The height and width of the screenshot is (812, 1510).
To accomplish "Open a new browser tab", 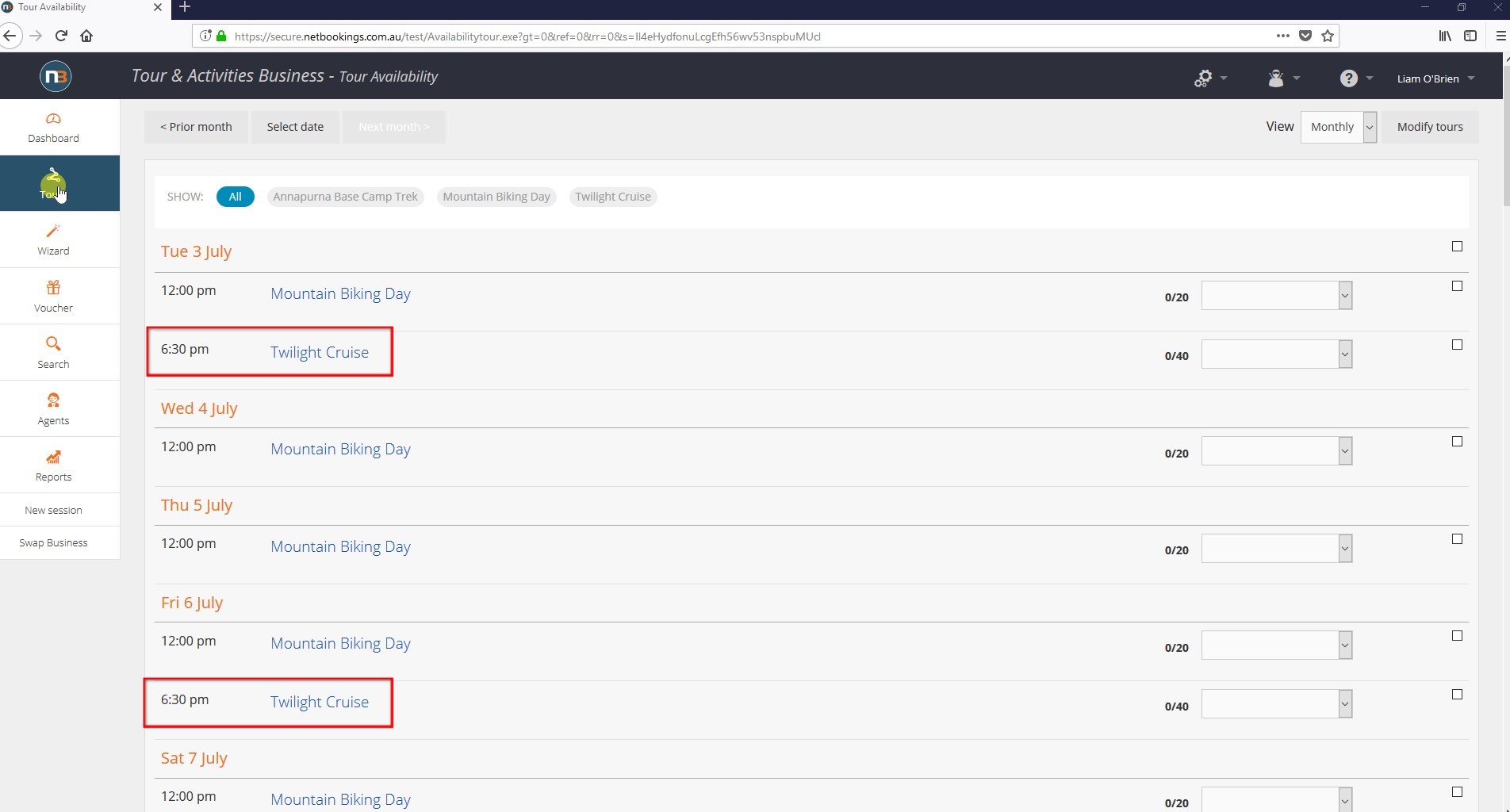I will click(x=185, y=7).
